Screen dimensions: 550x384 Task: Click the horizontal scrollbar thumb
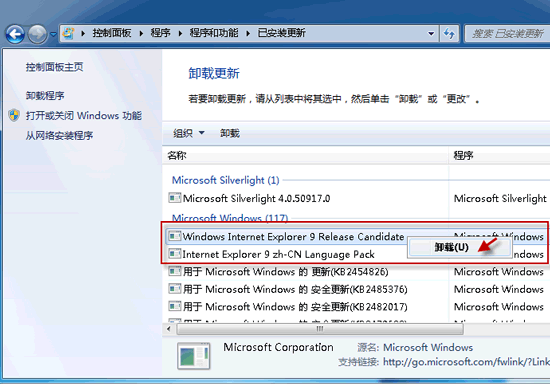320,329
